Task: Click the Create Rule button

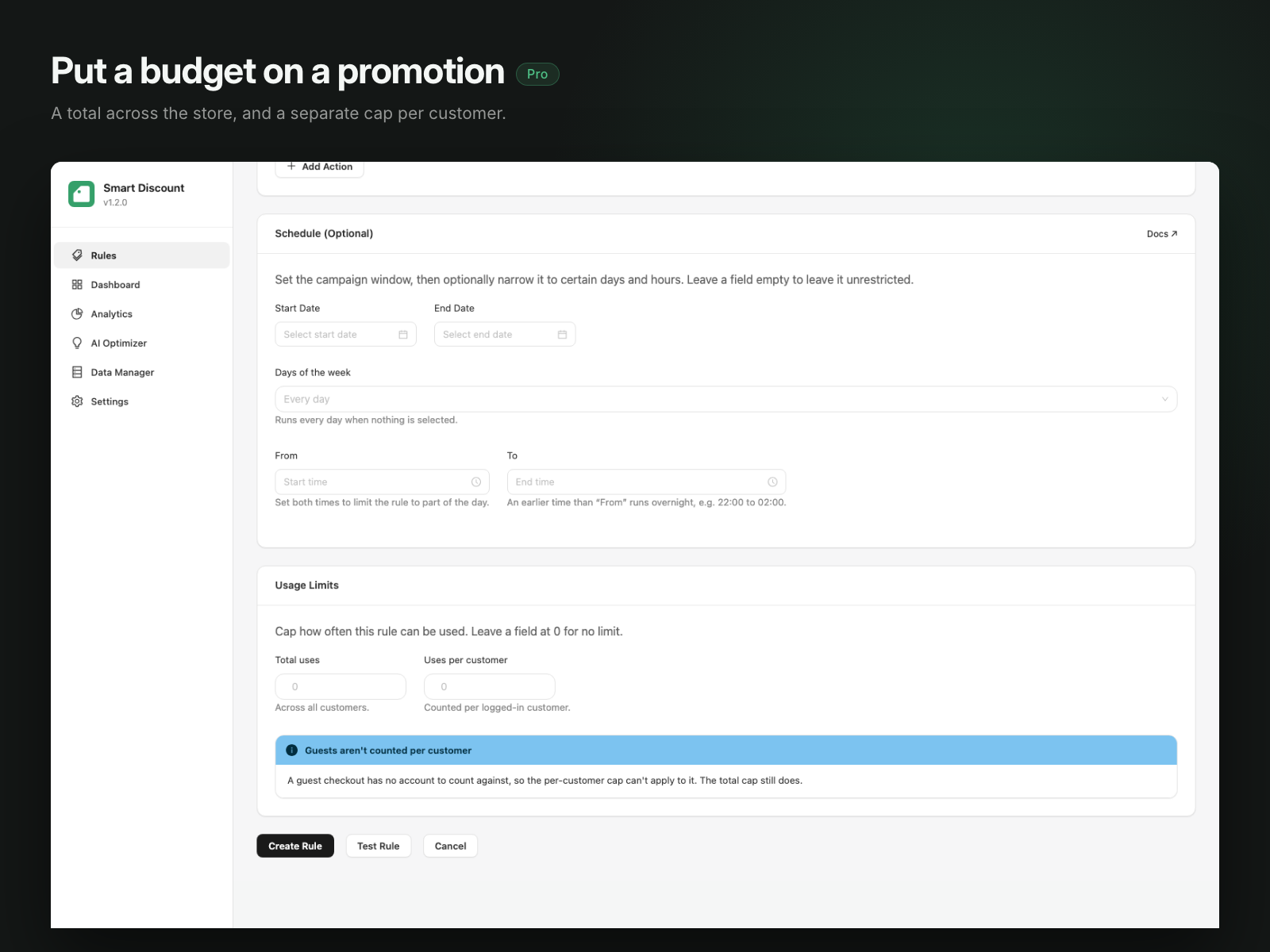Action: point(295,846)
